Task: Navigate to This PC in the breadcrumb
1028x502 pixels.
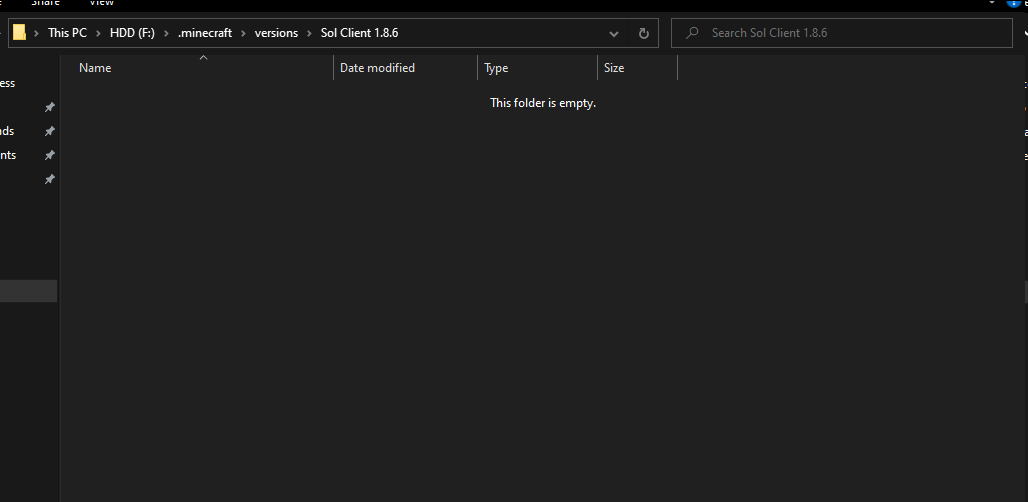Action: [x=68, y=33]
